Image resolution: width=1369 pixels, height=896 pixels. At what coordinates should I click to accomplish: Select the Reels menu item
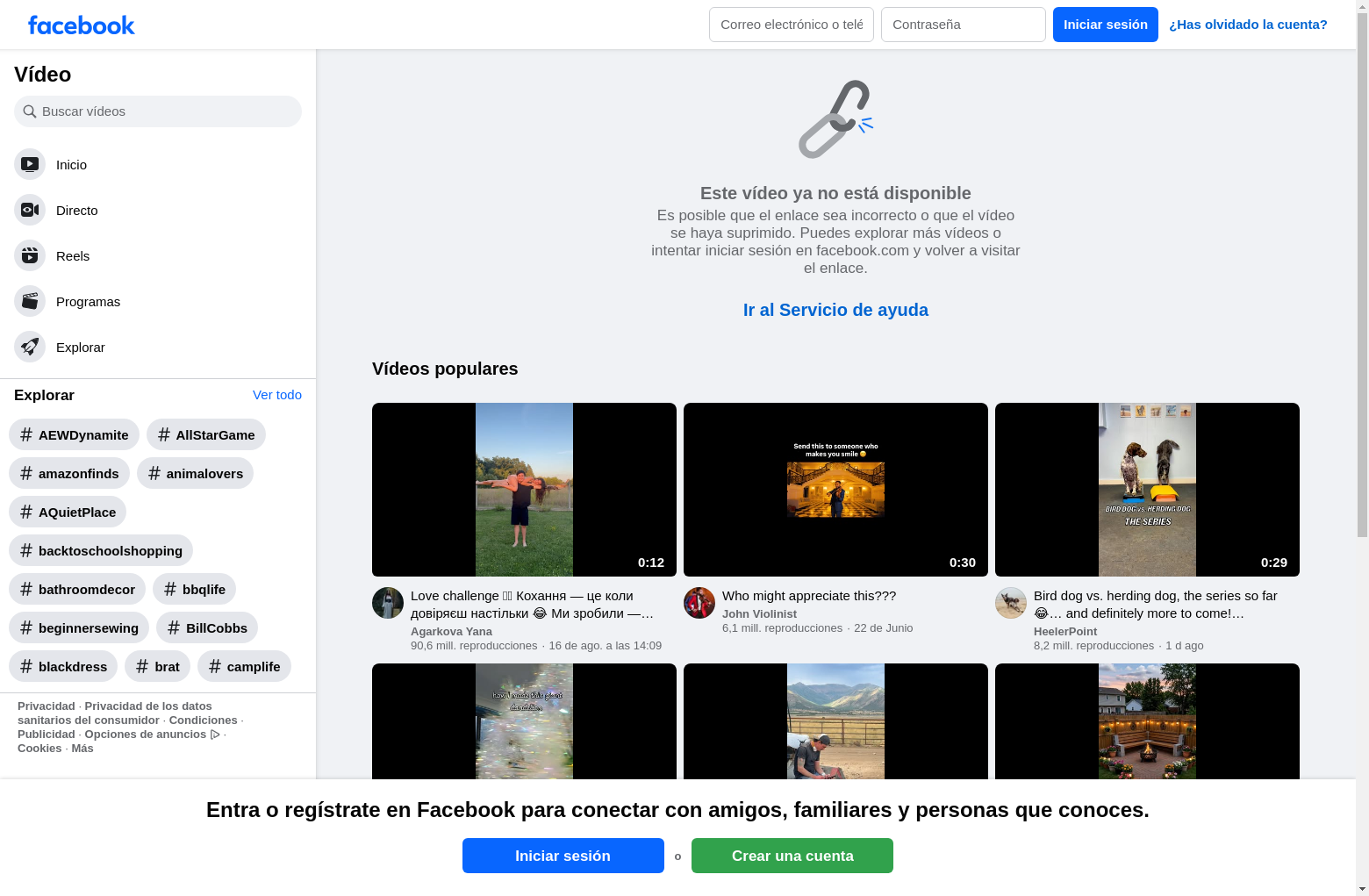[x=158, y=255]
